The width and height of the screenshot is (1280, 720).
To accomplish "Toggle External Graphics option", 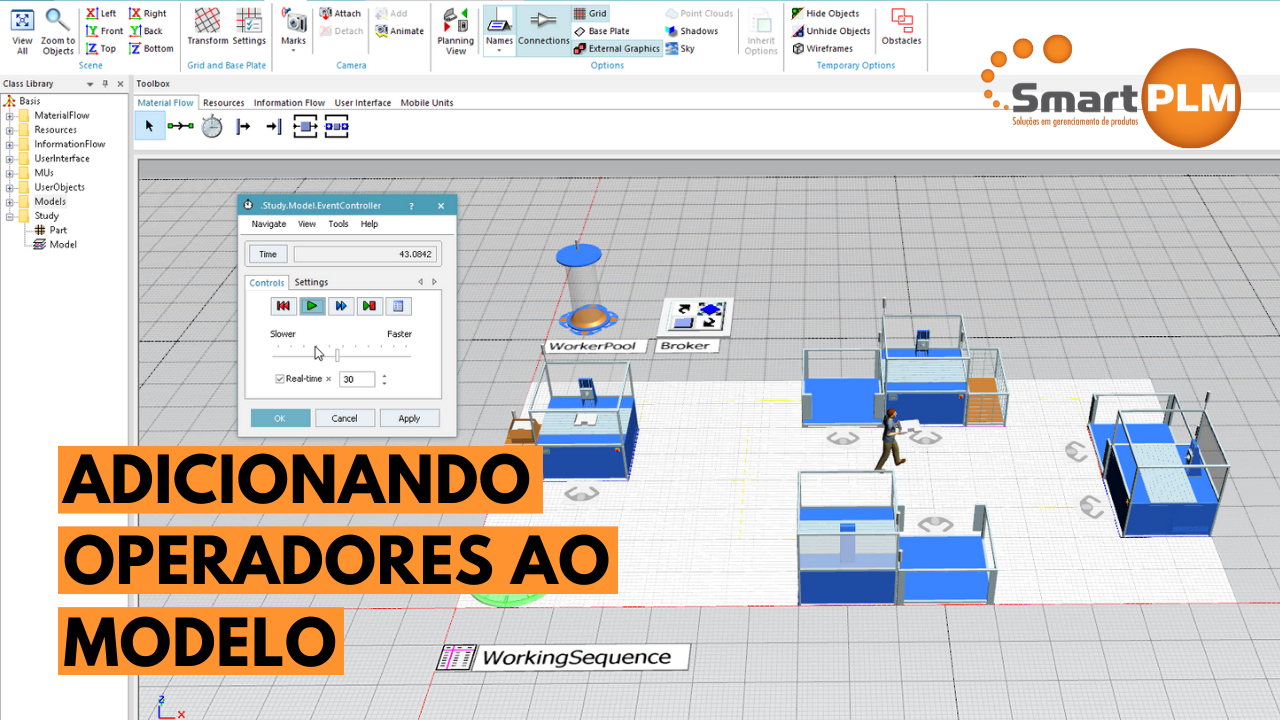I will tap(617, 48).
